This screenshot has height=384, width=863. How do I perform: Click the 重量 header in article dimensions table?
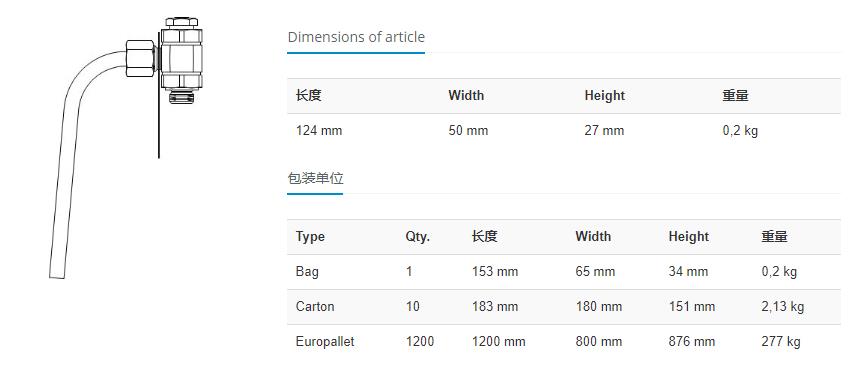tap(735, 95)
